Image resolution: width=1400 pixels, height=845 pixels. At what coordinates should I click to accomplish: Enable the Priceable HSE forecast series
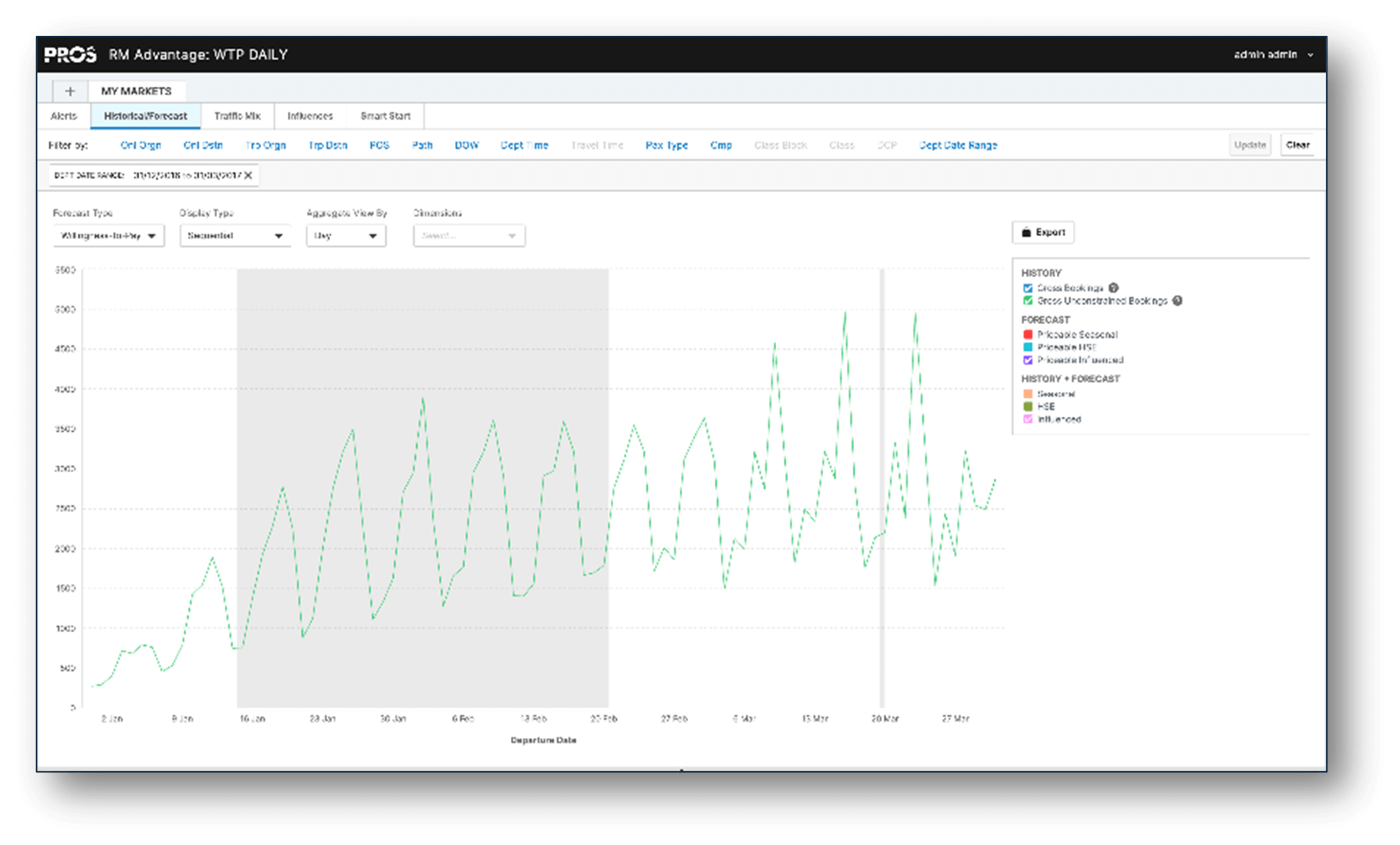click(x=1027, y=348)
